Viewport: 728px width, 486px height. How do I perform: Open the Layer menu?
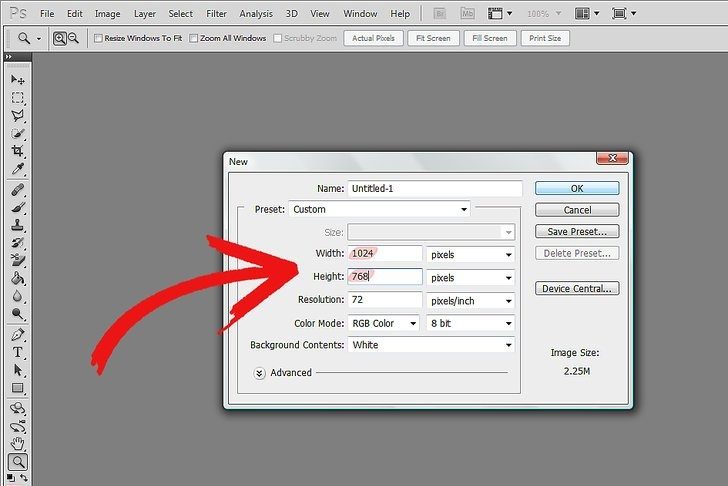tap(145, 14)
